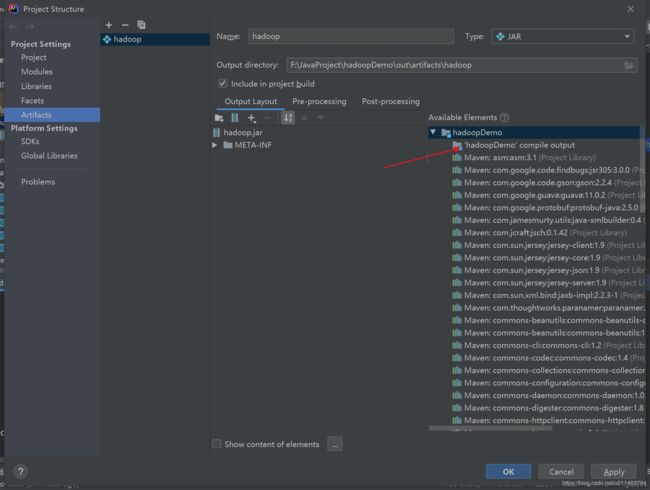
Task: Open Global Libraries section
Action: tap(49, 156)
